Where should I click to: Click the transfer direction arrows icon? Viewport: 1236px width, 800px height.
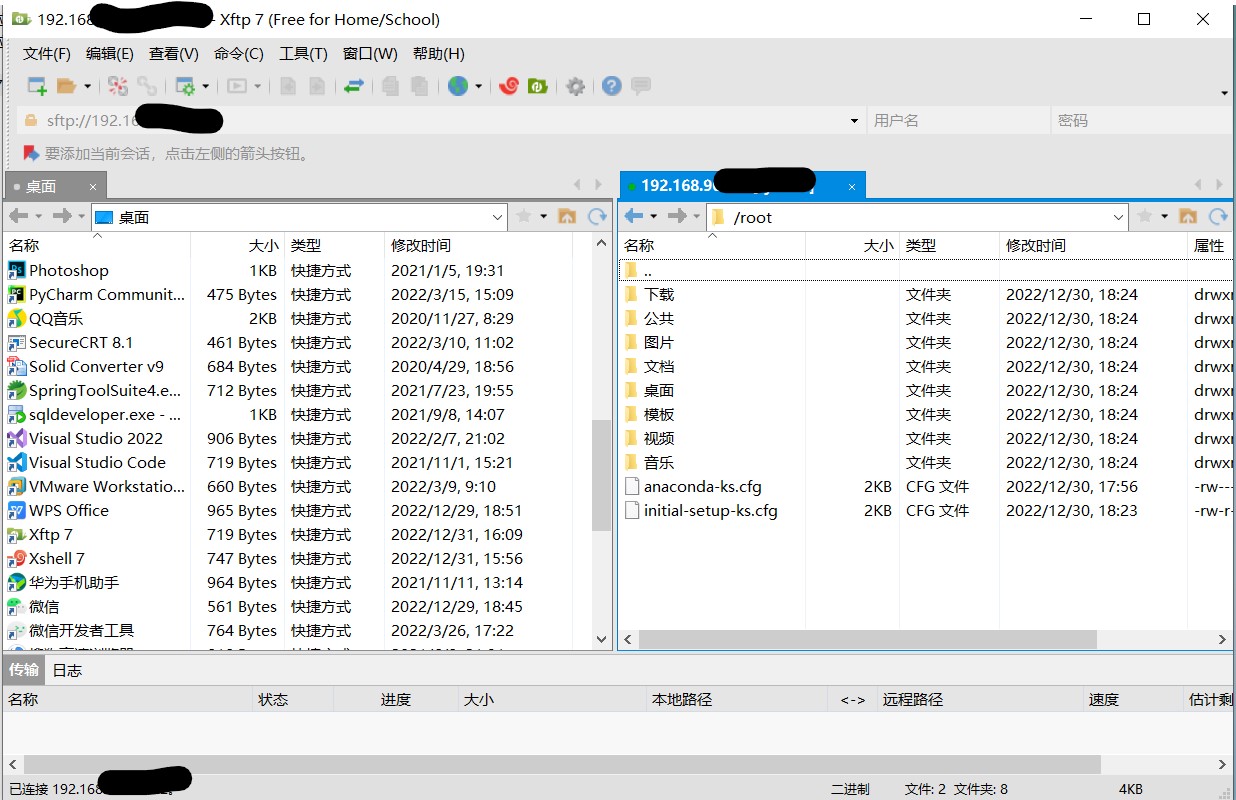353,86
